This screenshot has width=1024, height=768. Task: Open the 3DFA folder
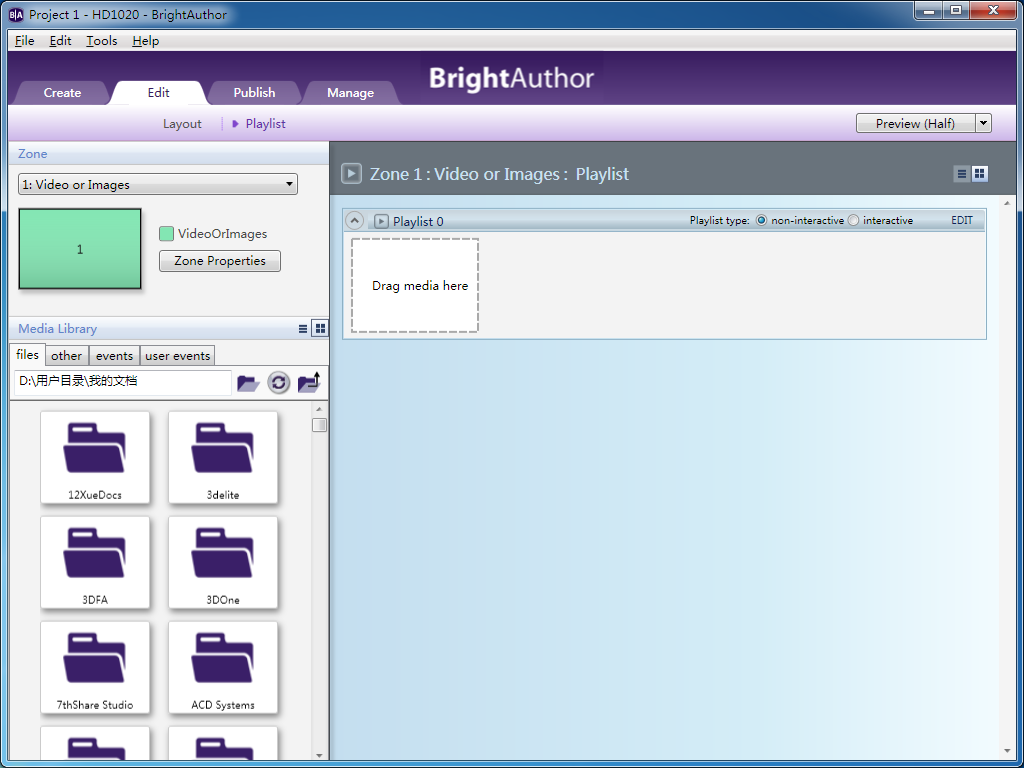tap(95, 562)
